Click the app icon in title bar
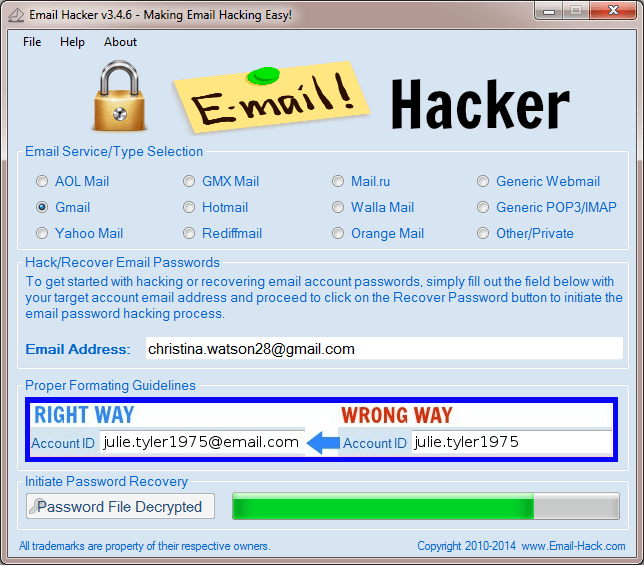This screenshot has height=565, width=644. coord(16,15)
